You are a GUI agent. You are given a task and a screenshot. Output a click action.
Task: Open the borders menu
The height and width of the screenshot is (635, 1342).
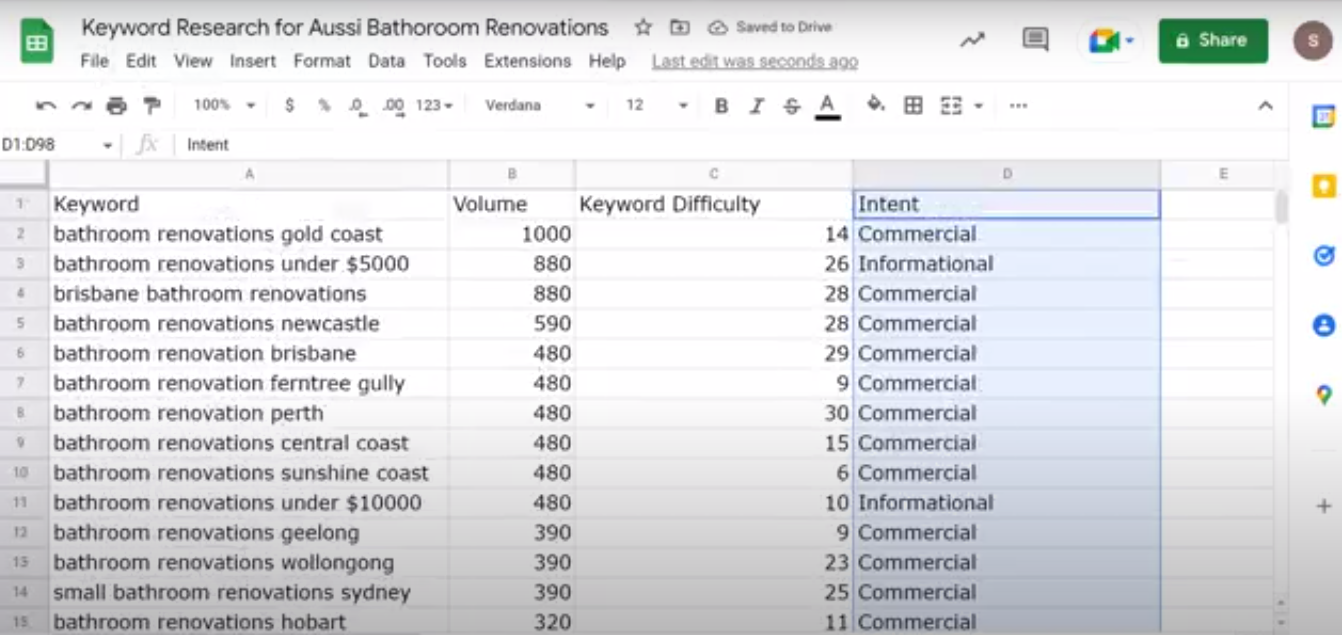(913, 104)
